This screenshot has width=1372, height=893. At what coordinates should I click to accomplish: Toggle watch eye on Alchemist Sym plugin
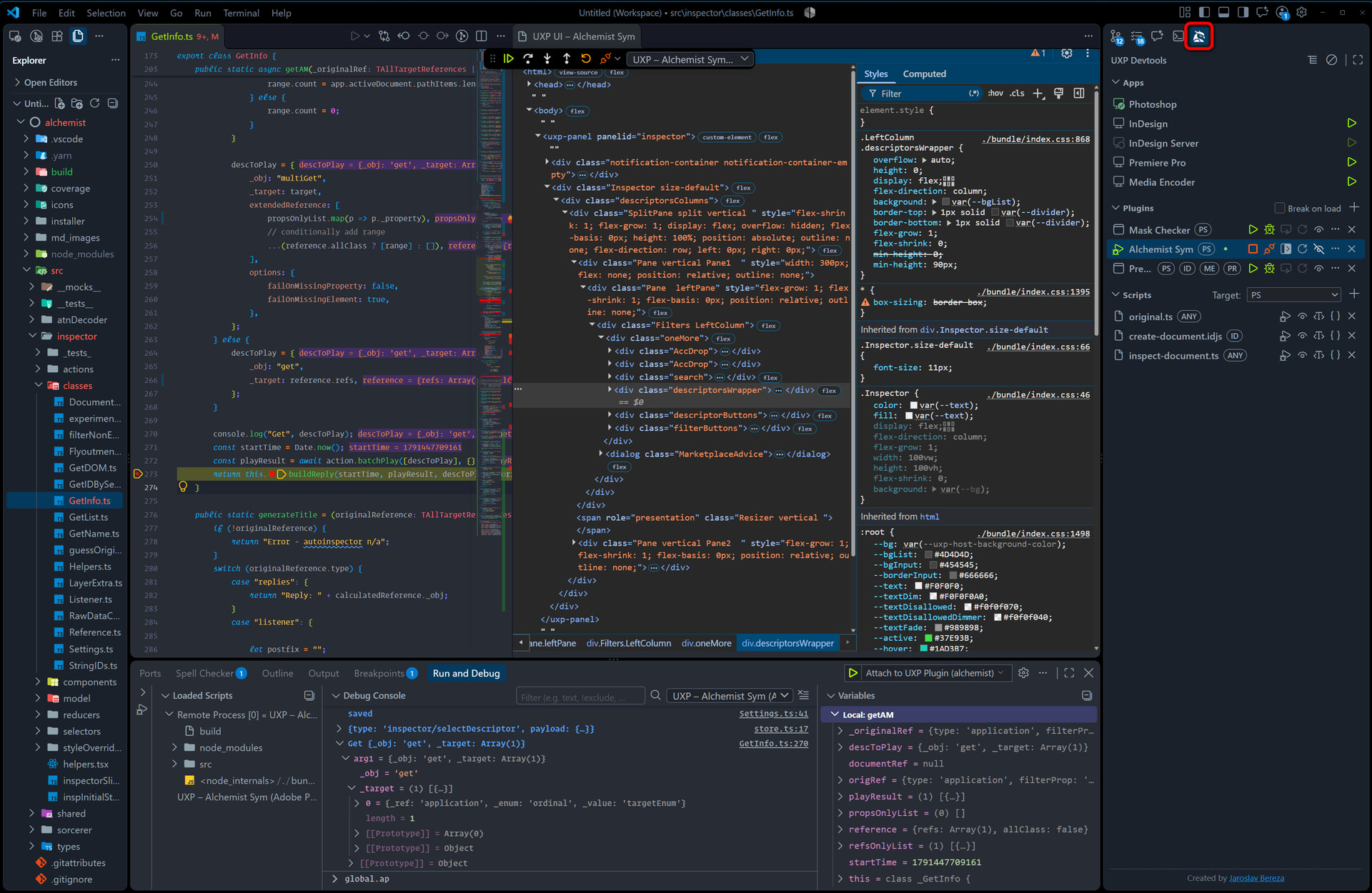(1318, 249)
